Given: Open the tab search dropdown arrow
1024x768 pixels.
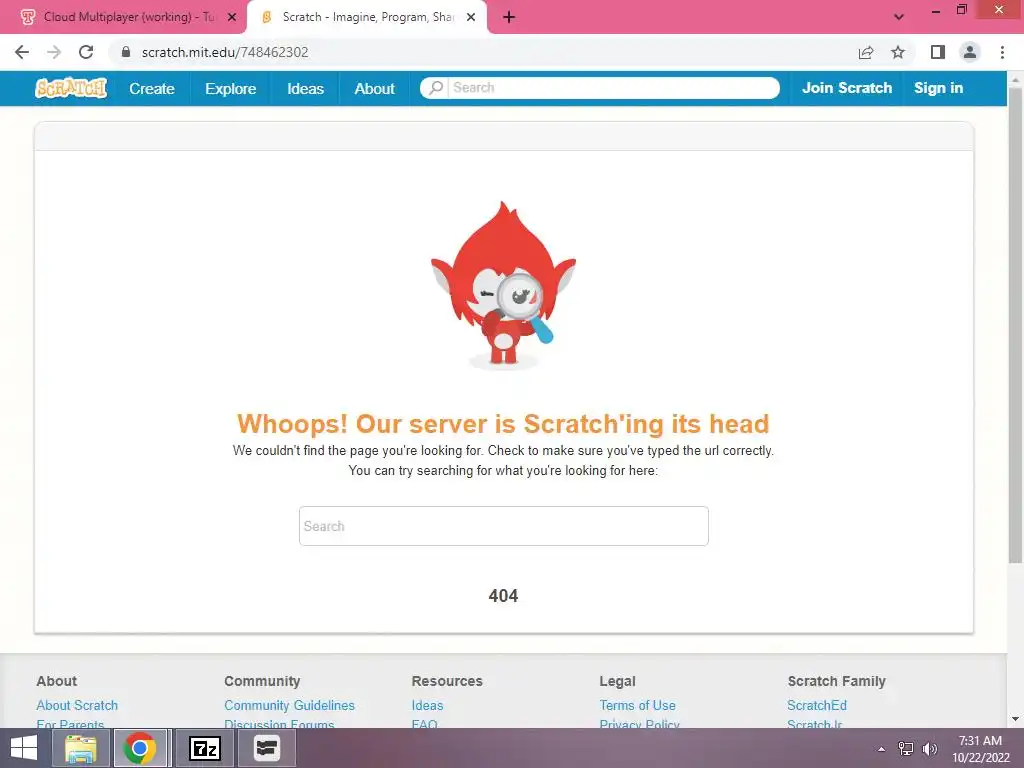Looking at the screenshot, I should point(899,17).
